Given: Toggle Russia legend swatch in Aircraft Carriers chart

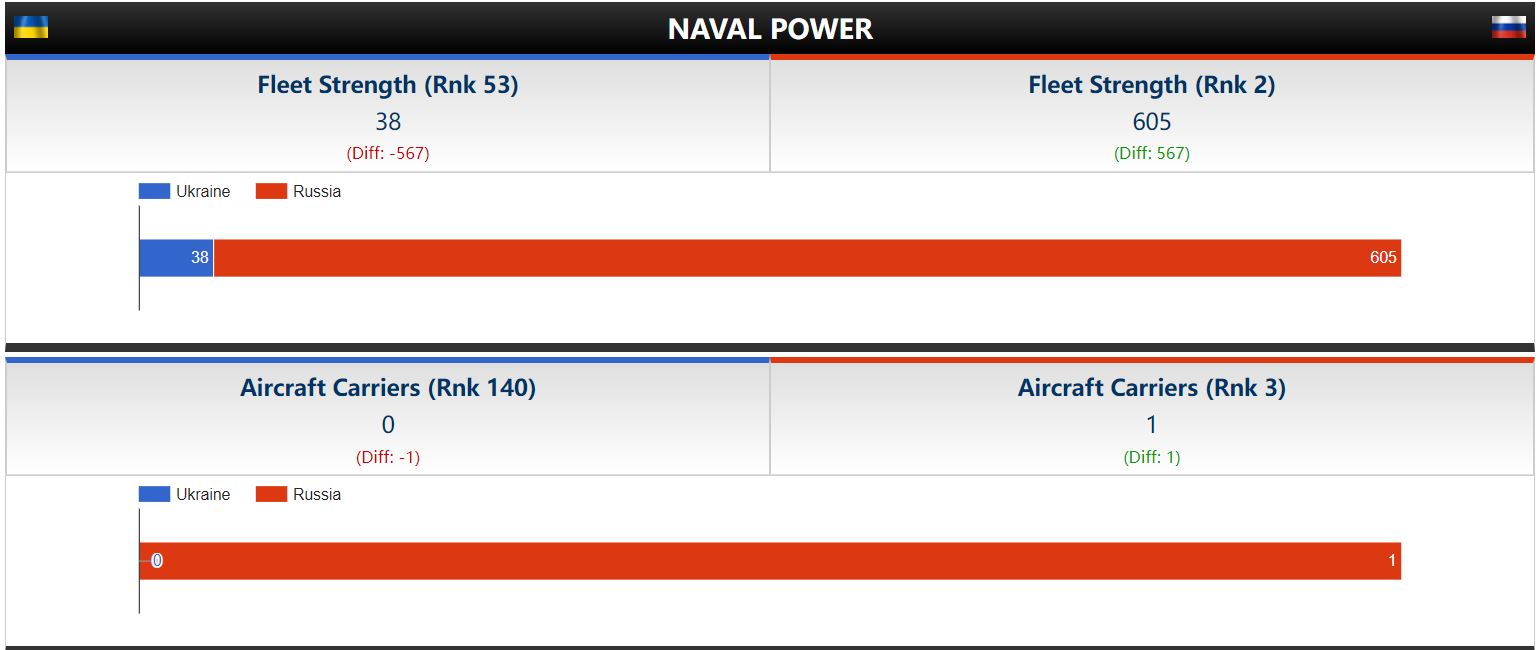Looking at the screenshot, I should [271, 495].
